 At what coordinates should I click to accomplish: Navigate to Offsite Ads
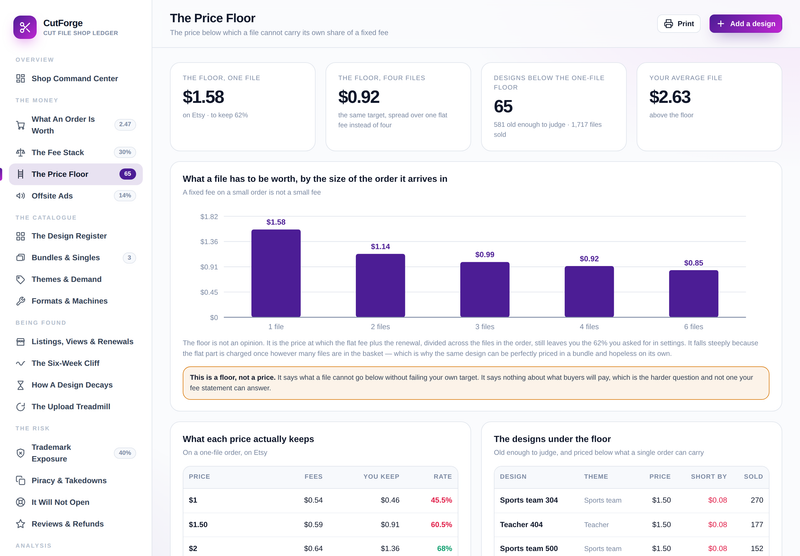[x=76, y=196]
